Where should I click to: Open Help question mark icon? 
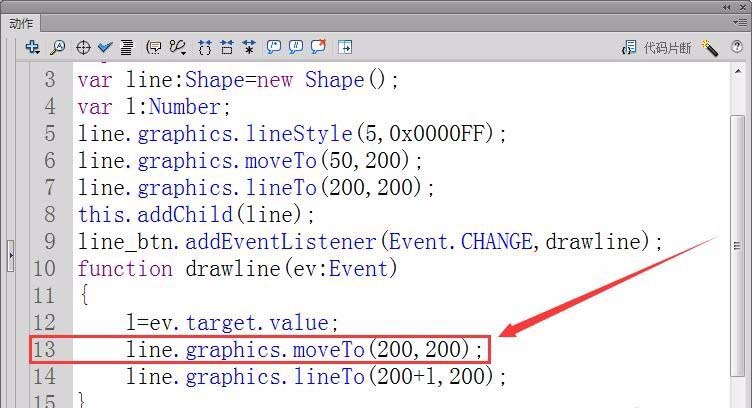click(737, 47)
